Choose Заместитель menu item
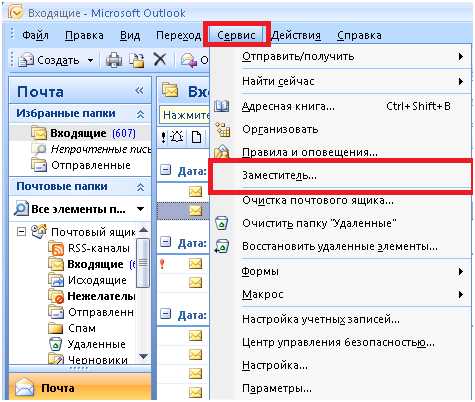The height and width of the screenshot is (402, 475). tap(341, 176)
